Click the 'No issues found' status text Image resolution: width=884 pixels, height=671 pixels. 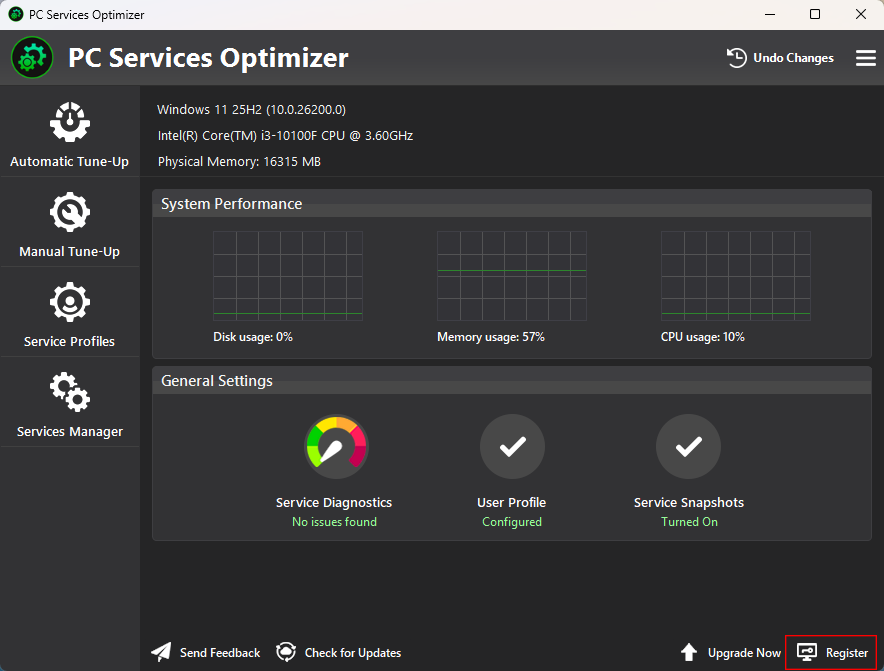point(334,522)
